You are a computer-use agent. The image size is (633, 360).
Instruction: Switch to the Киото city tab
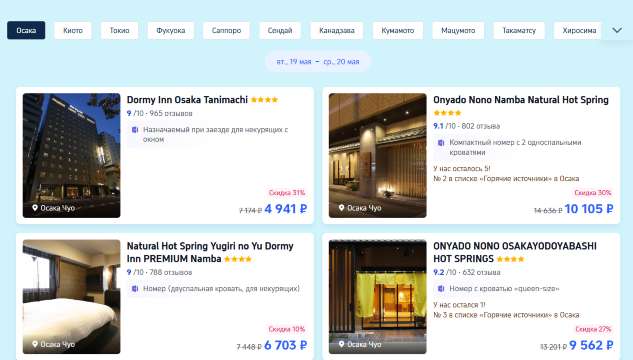point(73,30)
